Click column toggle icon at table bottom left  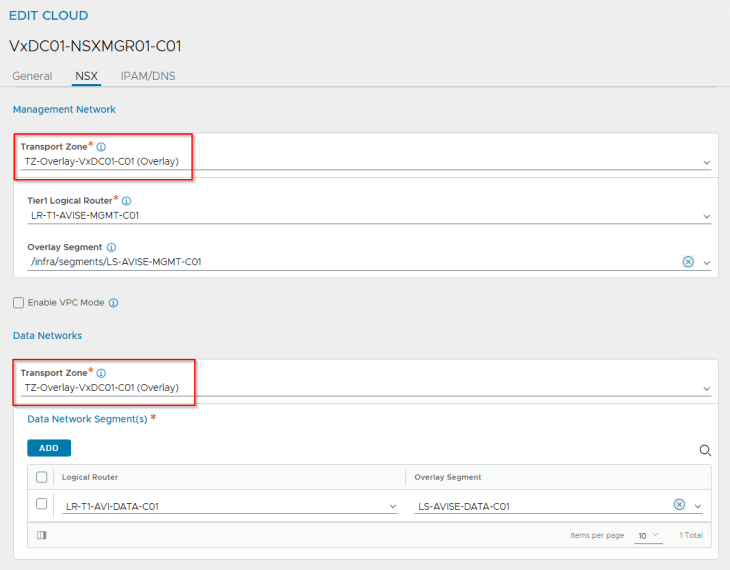coord(41,535)
